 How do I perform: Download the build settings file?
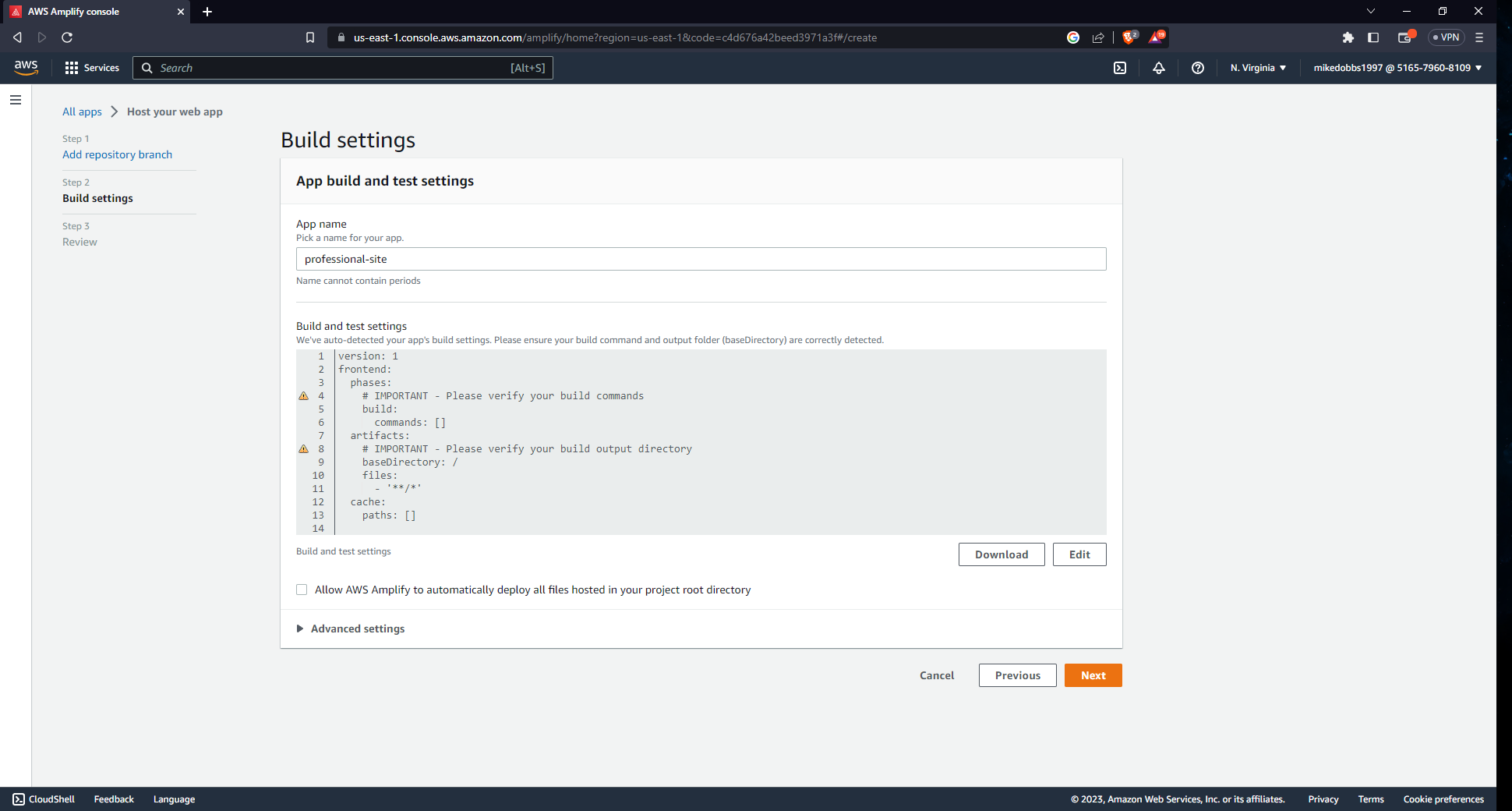1001,554
